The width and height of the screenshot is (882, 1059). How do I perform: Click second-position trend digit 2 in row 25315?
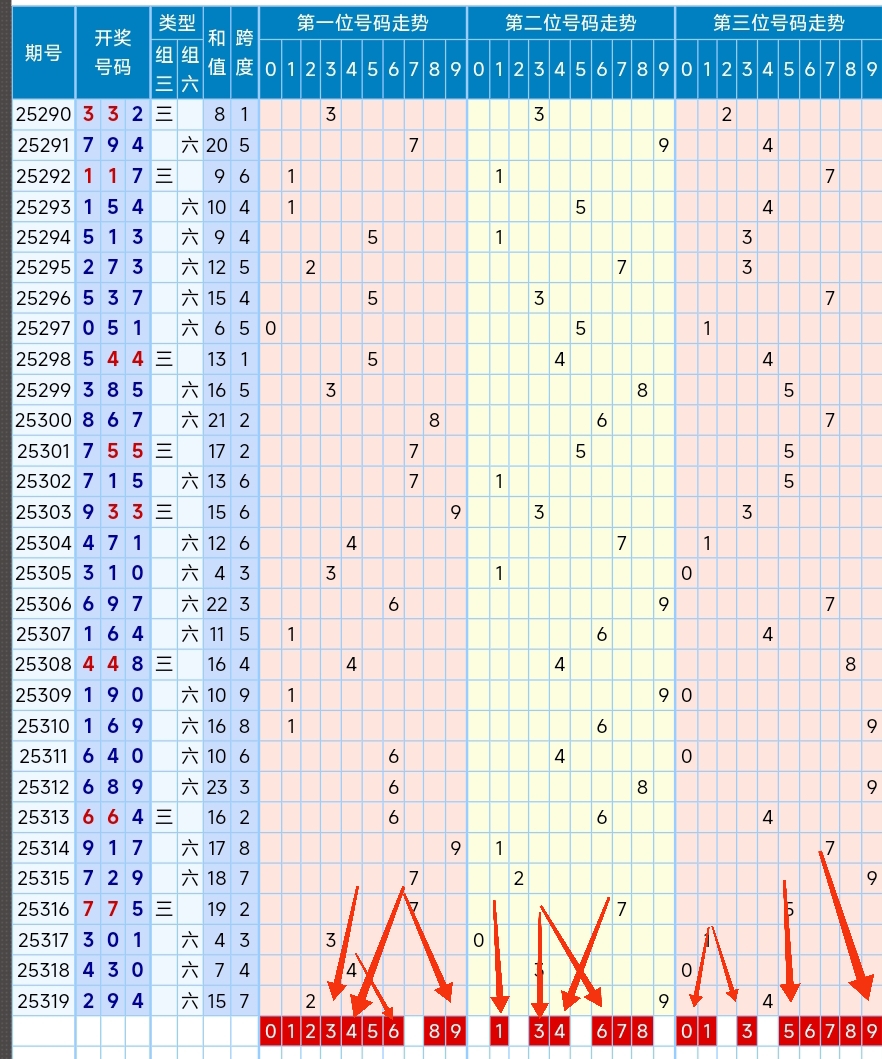[x=519, y=878]
